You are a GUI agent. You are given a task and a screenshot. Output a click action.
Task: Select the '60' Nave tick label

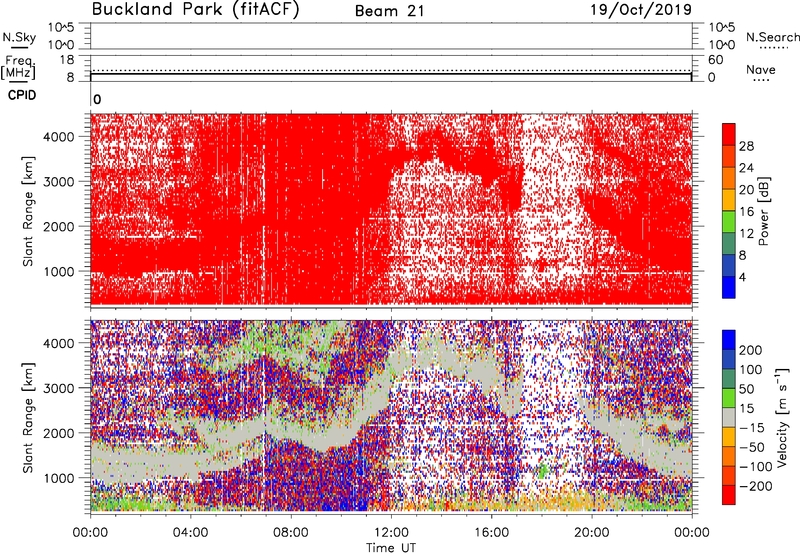tap(715, 60)
